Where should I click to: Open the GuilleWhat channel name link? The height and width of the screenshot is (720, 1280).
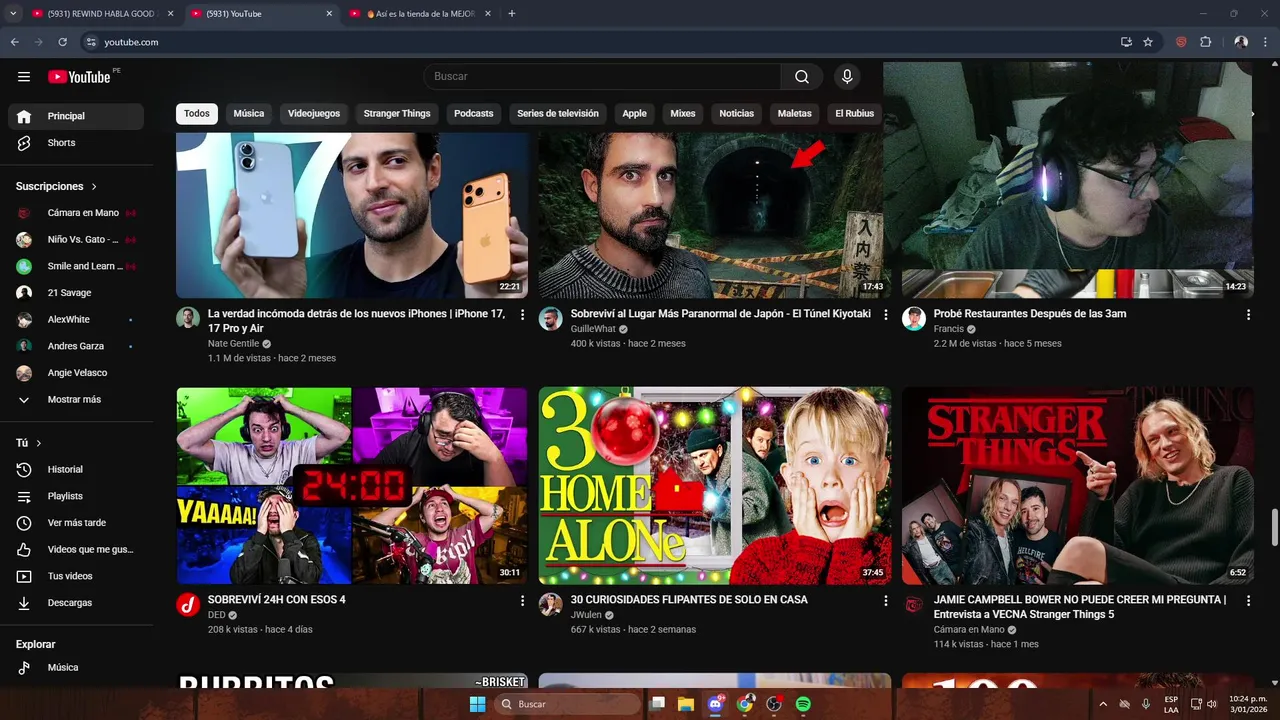tap(593, 329)
